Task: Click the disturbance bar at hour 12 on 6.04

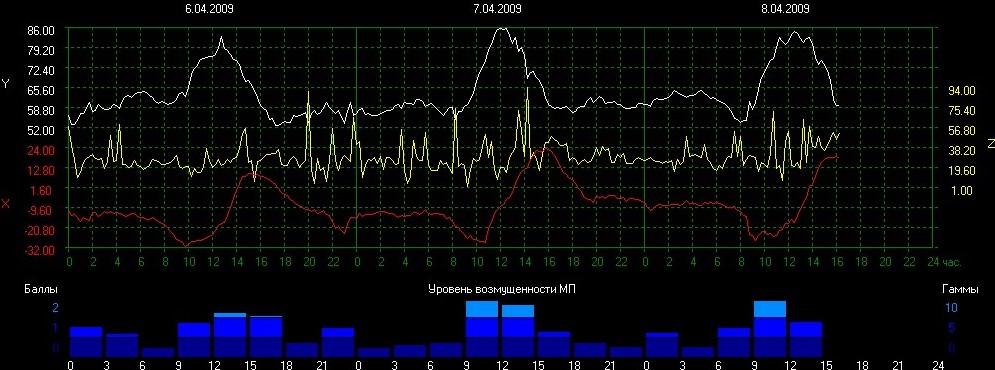Action: pos(230,334)
